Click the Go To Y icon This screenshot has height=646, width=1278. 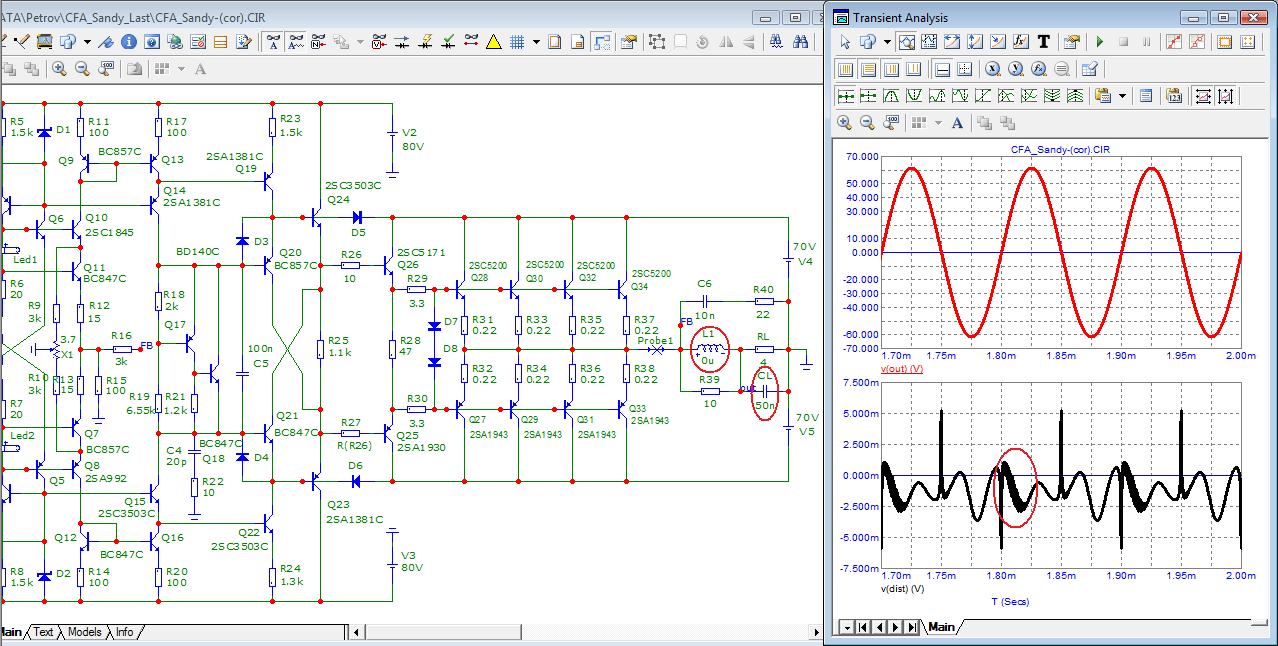(1015, 69)
